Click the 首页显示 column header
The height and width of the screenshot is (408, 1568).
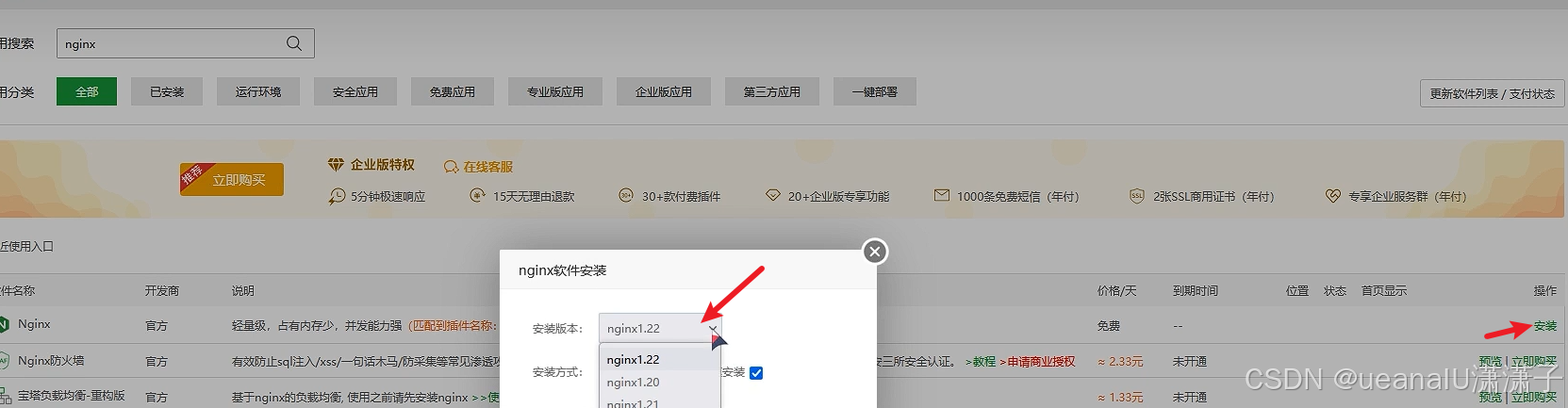point(1384,291)
